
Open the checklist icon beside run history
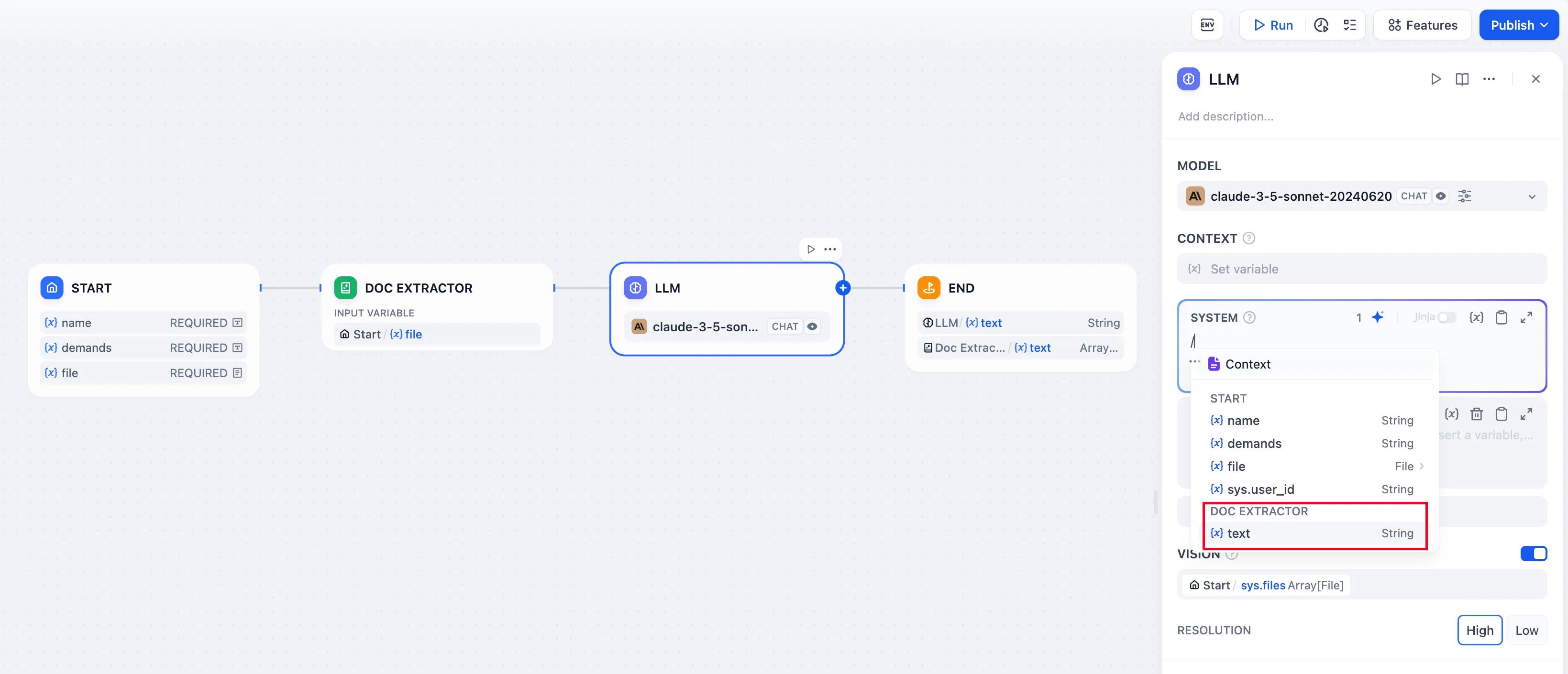click(1349, 25)
